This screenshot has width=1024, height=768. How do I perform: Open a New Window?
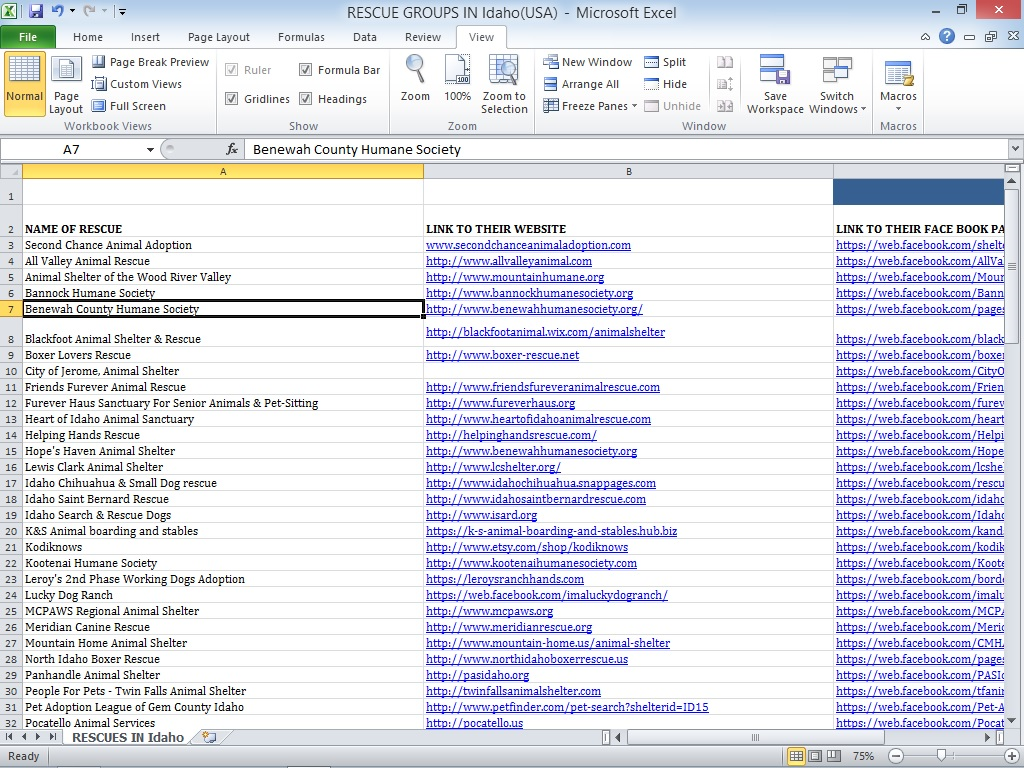588,62
